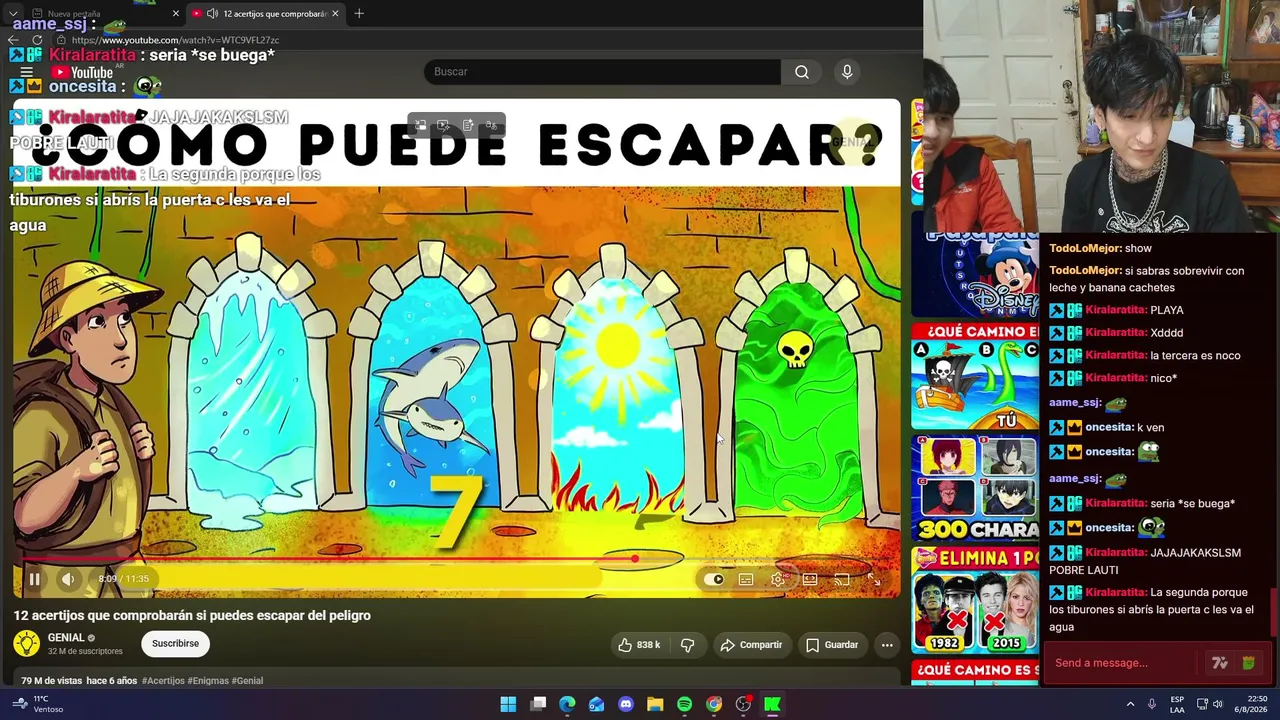1280x720 pixels.
Task: Click the #Acertijos hashtag
Action: click(x=163, y=681)
